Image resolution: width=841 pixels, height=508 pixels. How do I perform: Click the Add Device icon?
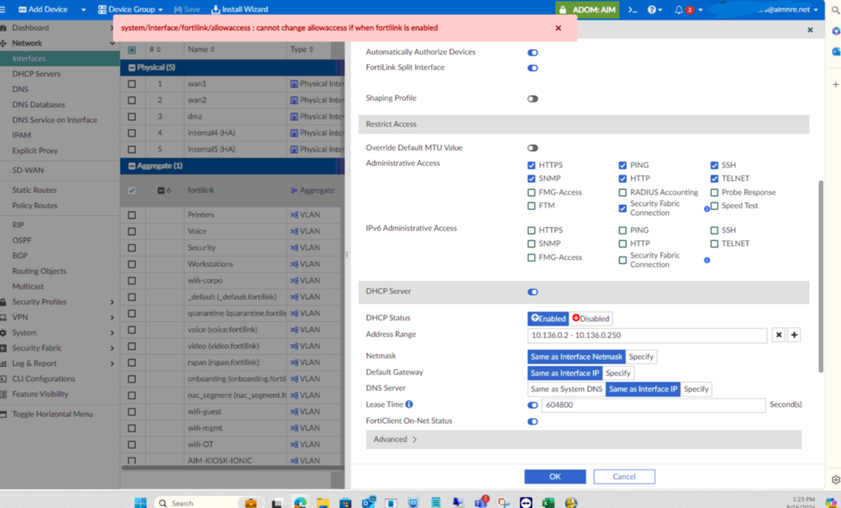[23, 9]
